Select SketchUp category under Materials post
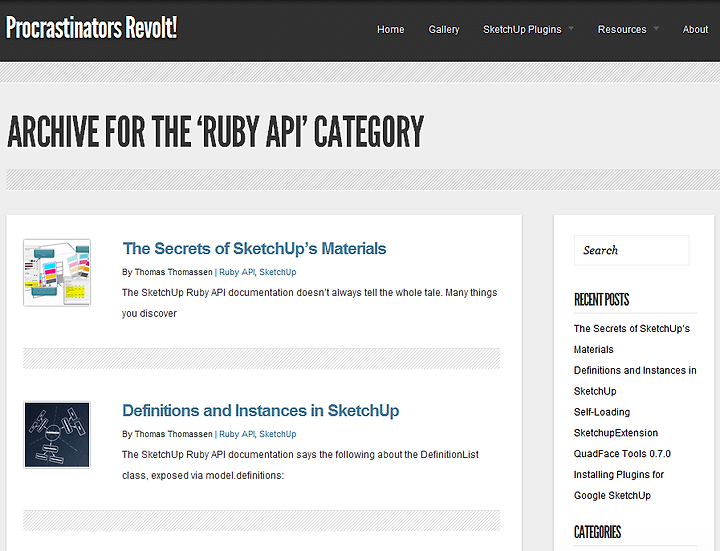Screen dimensions: 720x551 [x=278, y=272]
